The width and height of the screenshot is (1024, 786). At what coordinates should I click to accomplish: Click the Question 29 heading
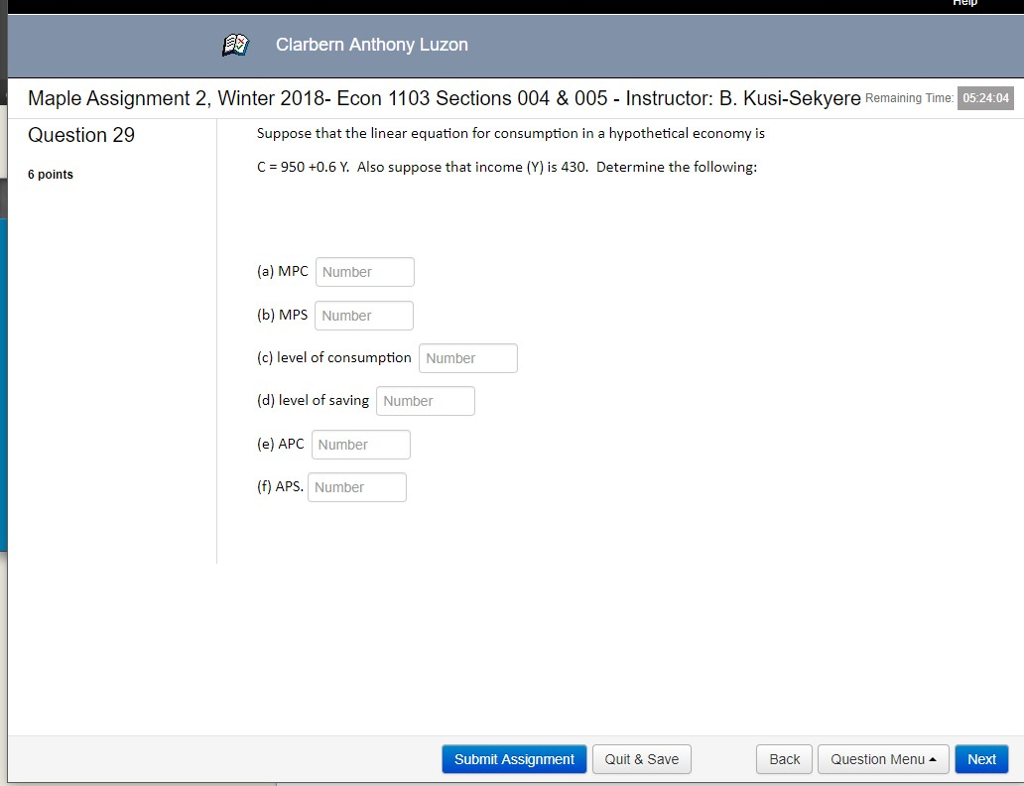81,135
